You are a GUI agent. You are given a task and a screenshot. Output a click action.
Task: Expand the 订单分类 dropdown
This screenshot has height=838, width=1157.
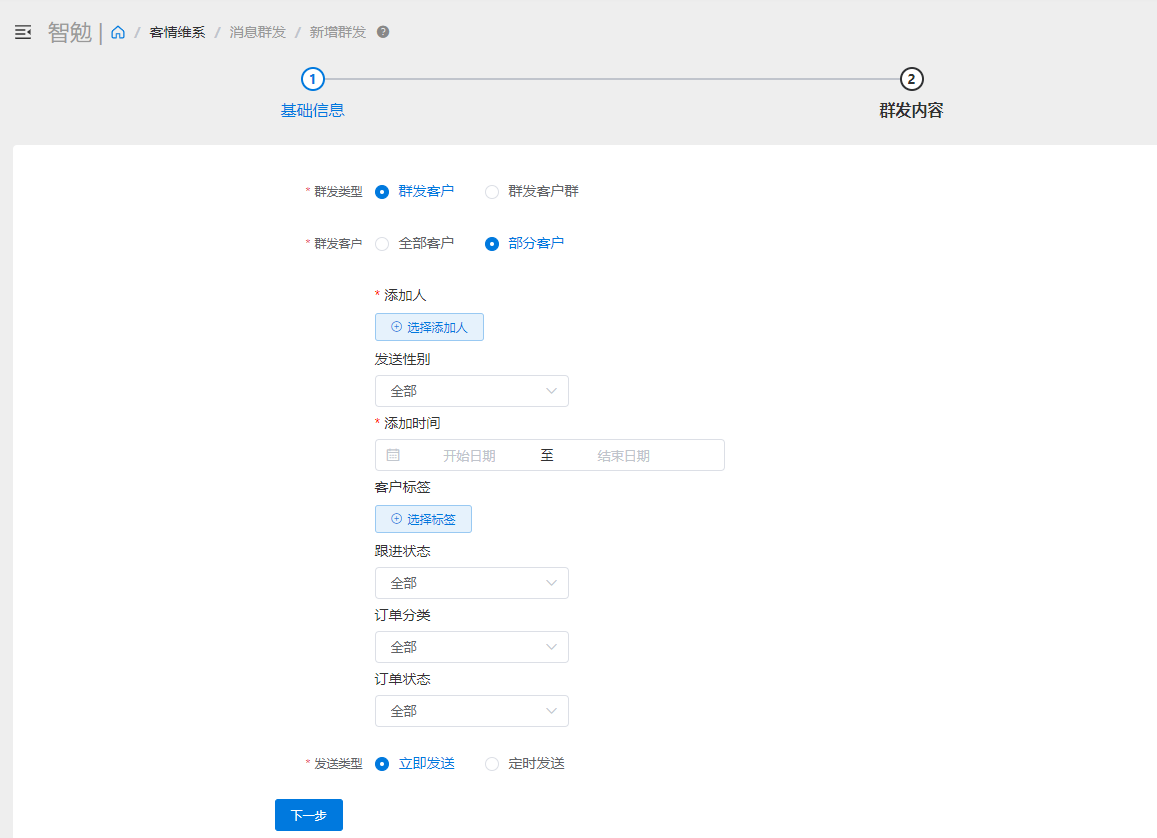click(472, 647)
